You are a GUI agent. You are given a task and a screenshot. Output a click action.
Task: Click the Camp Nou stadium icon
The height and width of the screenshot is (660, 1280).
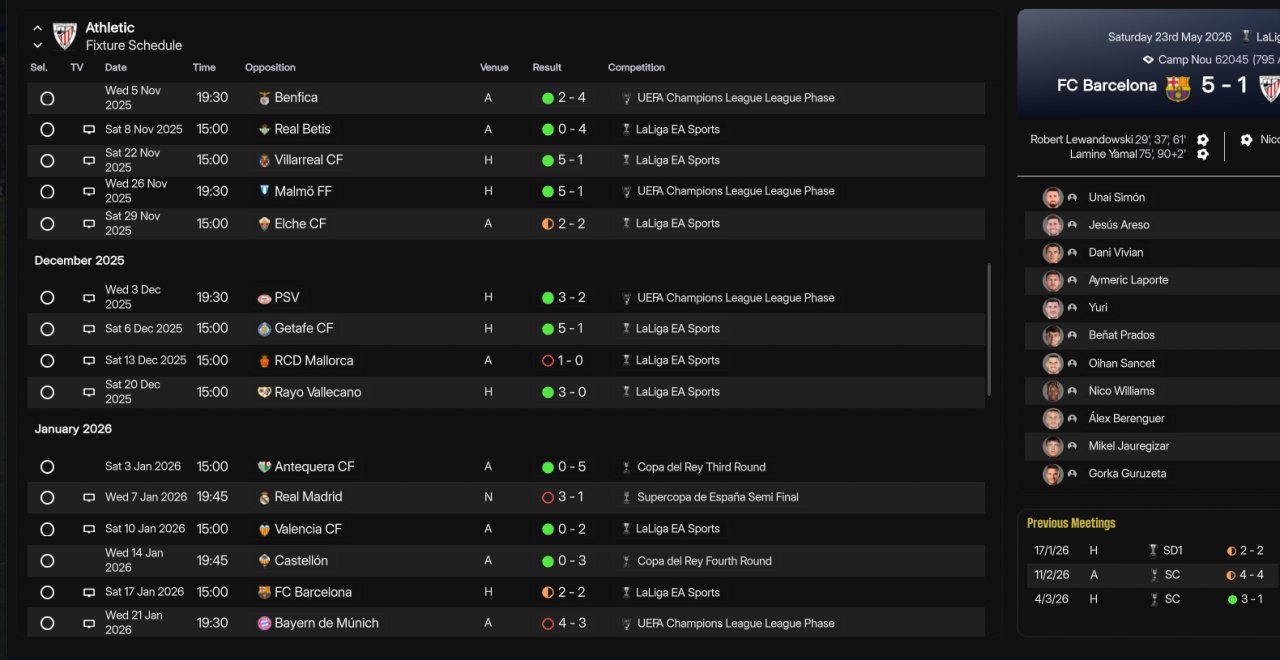click(1148, 60)
